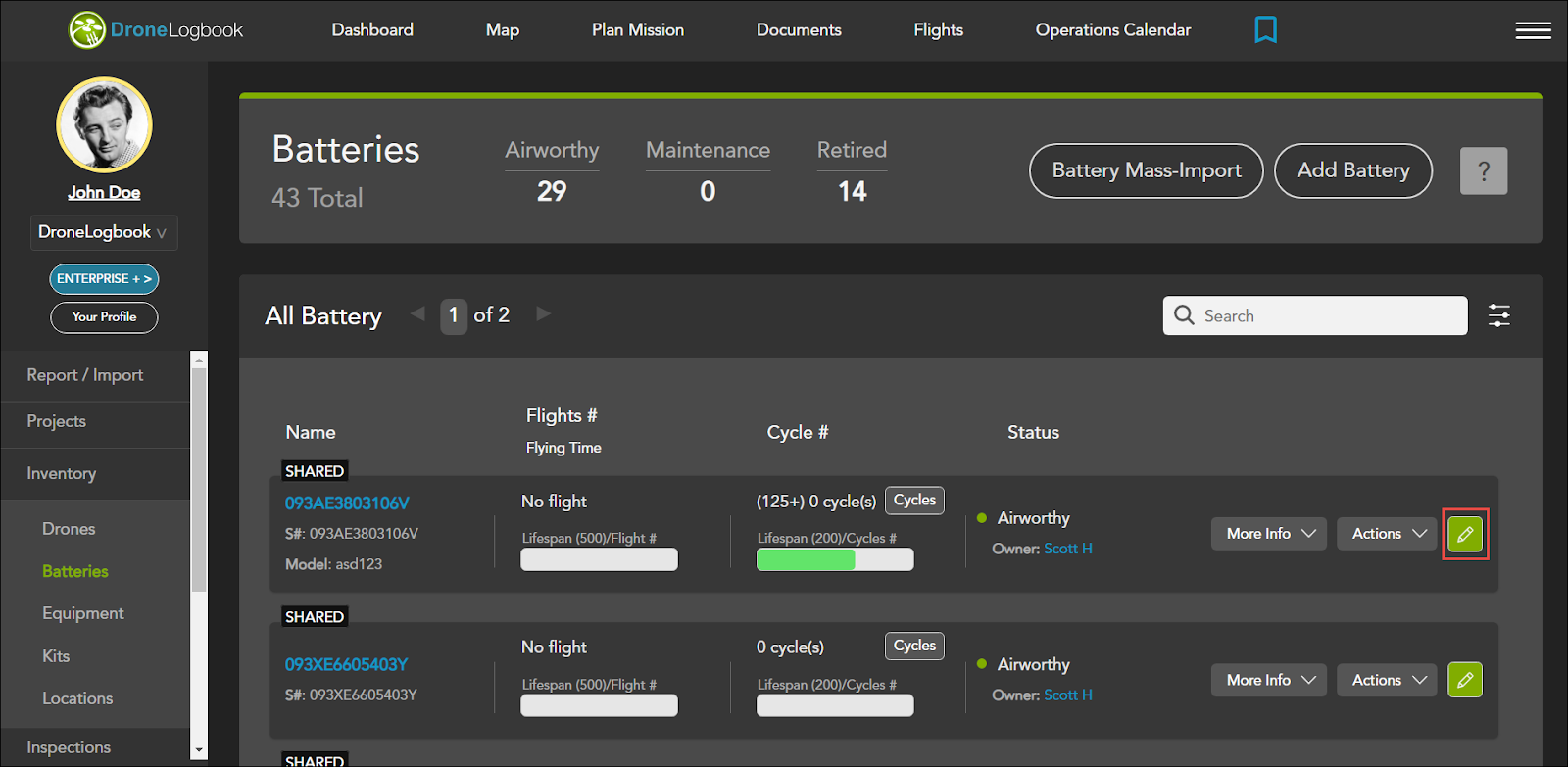Expand the DroneLogbook account dropdown

pyautogui.click(x=104, y=232)
